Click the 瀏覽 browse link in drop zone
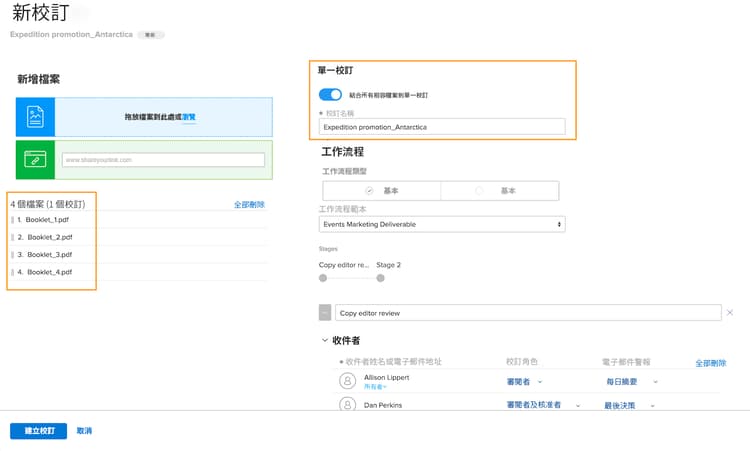The height and width of the screenshot is (451, 750). [x=189, y=117]
